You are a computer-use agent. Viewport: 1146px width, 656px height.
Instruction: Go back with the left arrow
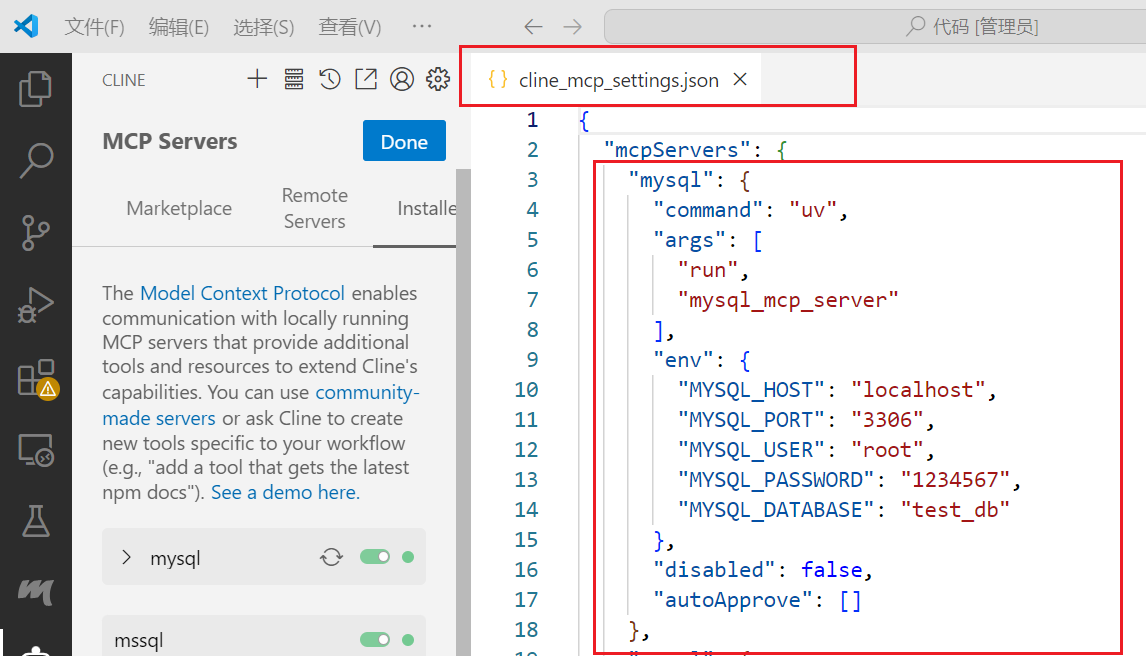coord(534,27)
